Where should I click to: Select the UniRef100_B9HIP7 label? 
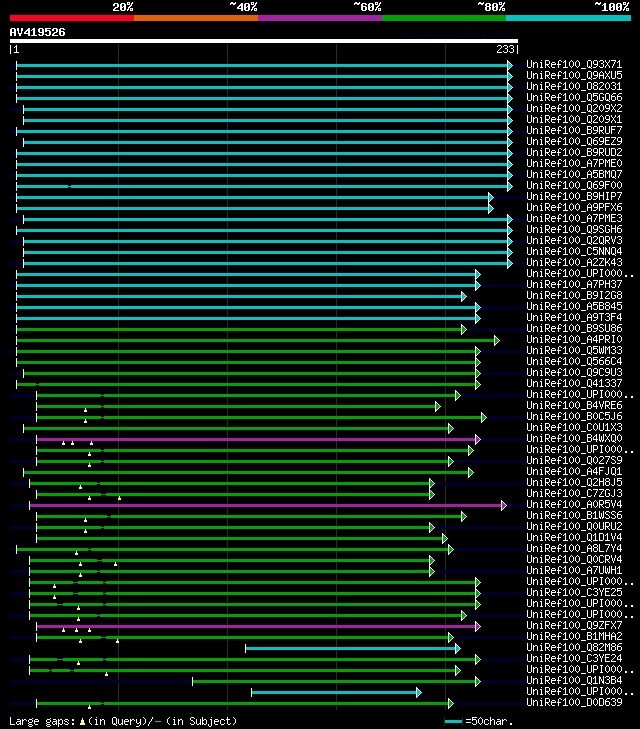(574, 196)
